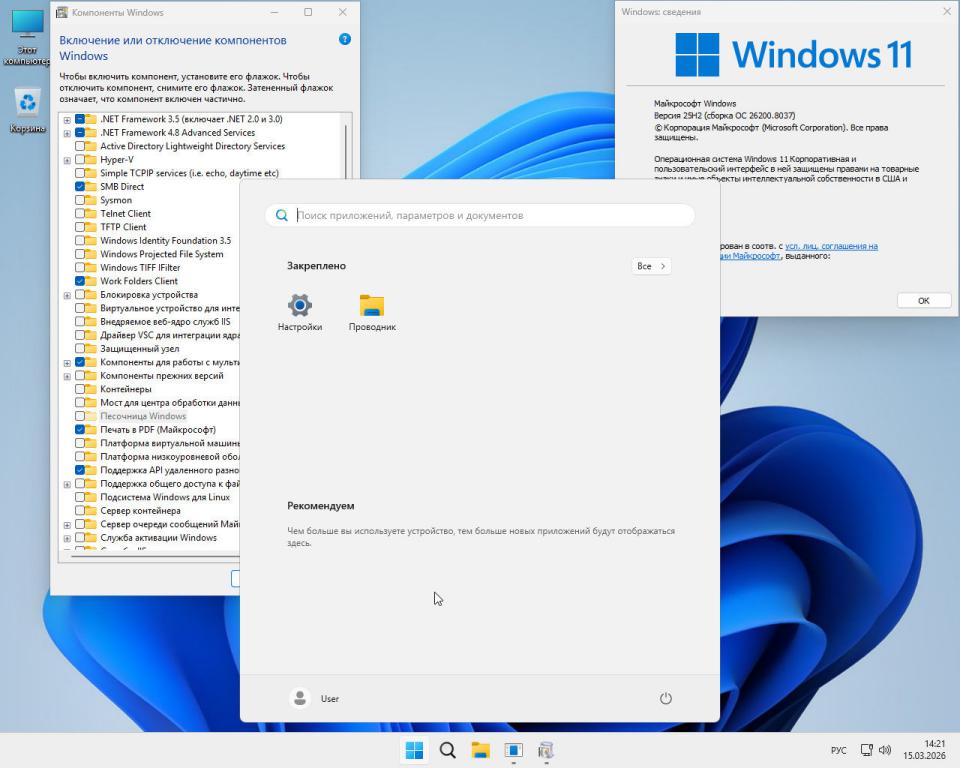Open the РУС language switcher
Screen dimensions: 960x768
[838, 750]
